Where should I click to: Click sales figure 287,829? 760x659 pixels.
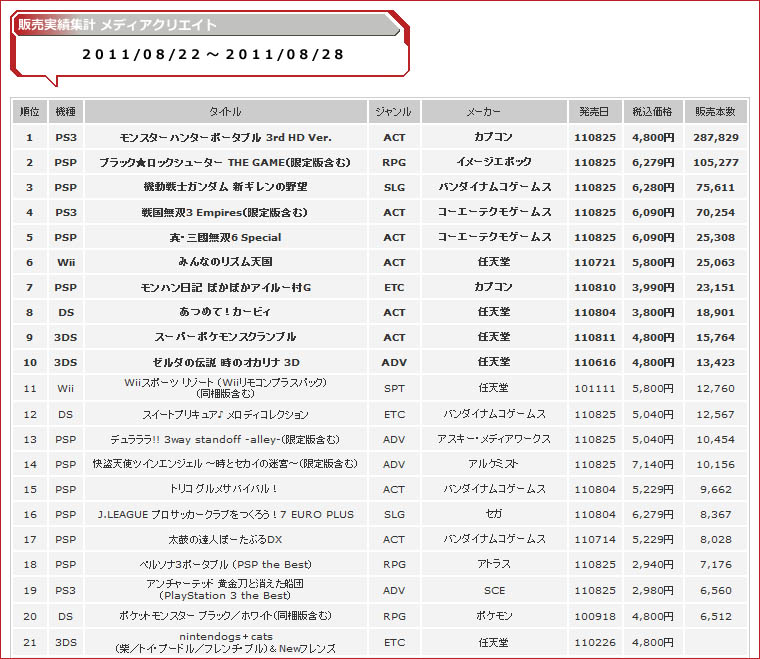click(x=716, y=138)
